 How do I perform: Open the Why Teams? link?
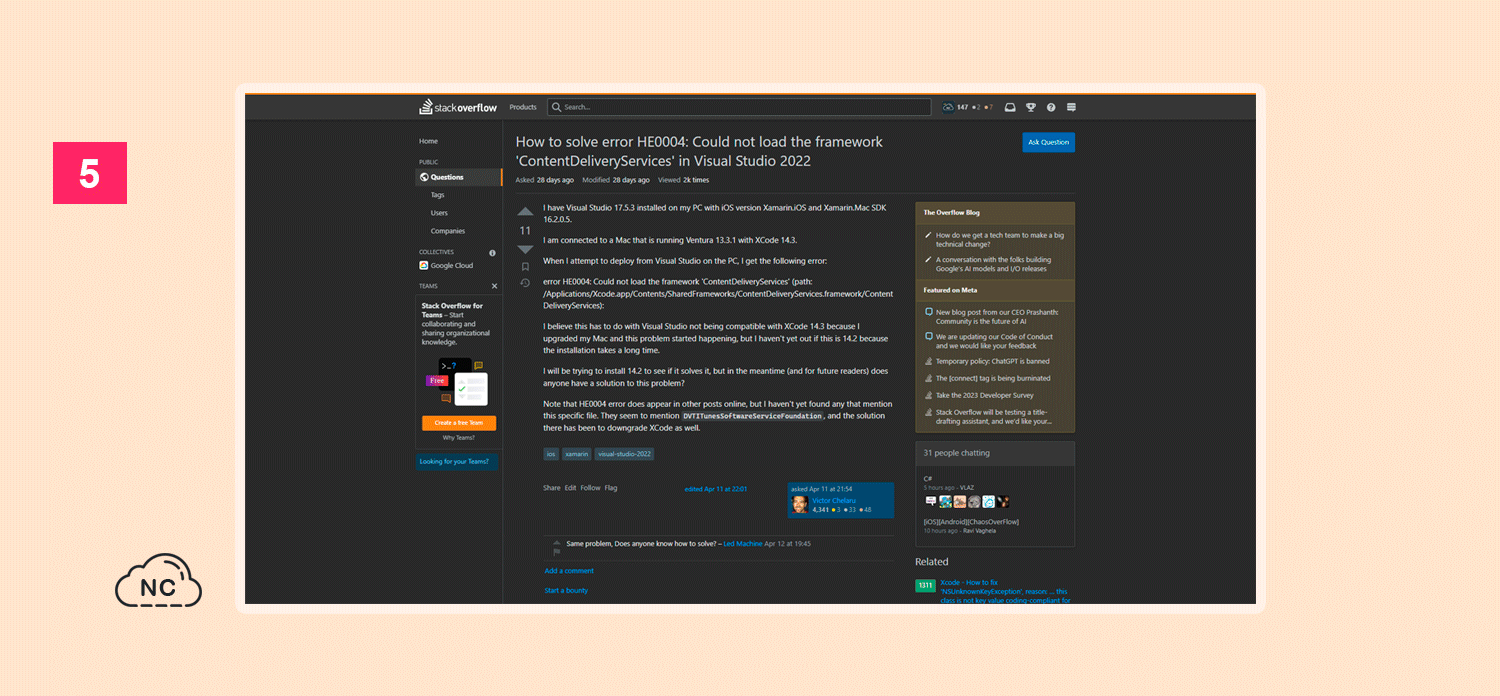tap(459, 438)
